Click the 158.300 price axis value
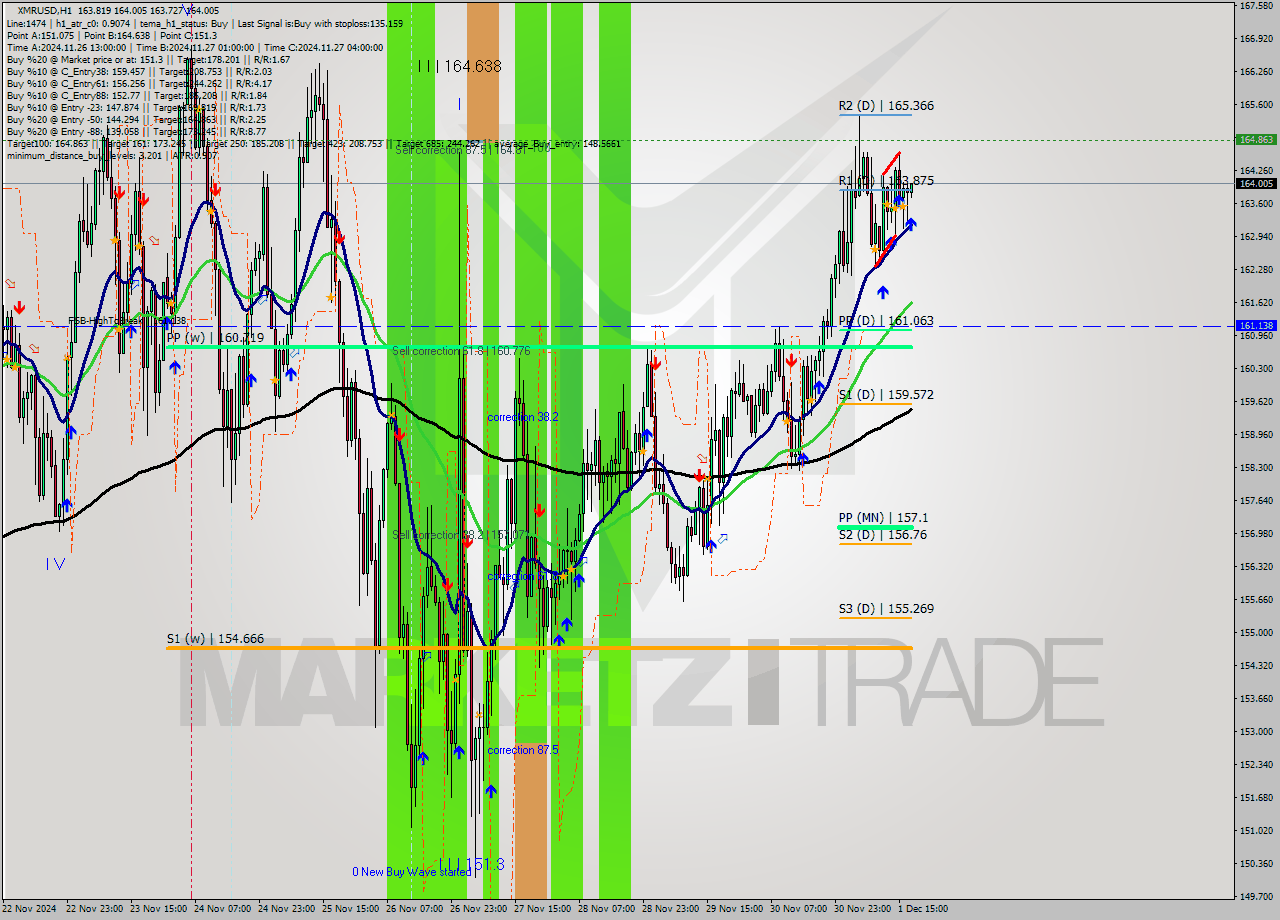 tap(1255, 467)
